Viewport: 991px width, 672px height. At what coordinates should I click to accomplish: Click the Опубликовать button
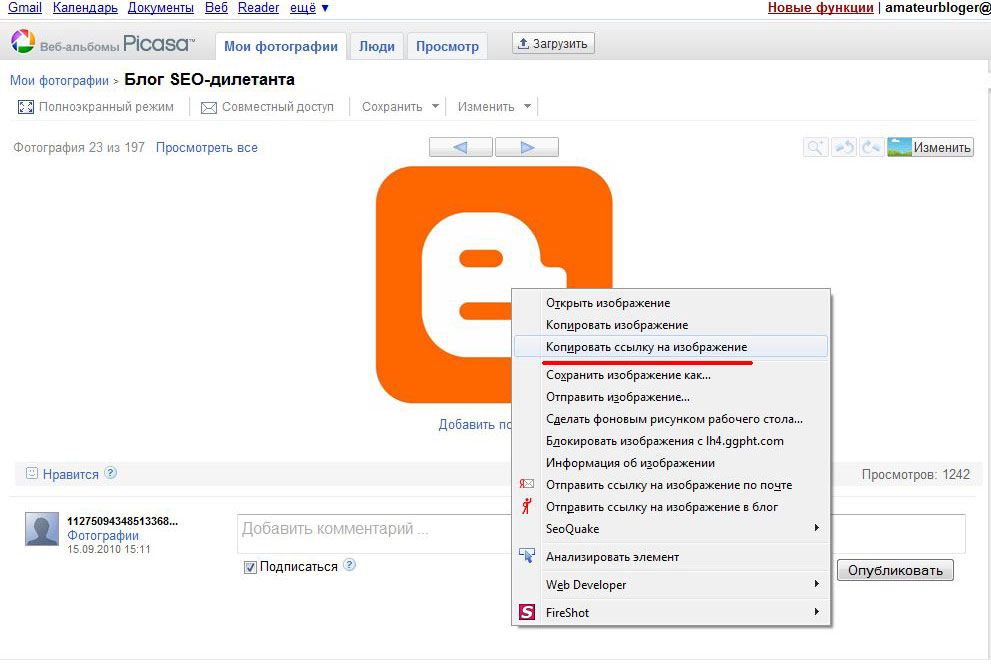click(895, 570)
